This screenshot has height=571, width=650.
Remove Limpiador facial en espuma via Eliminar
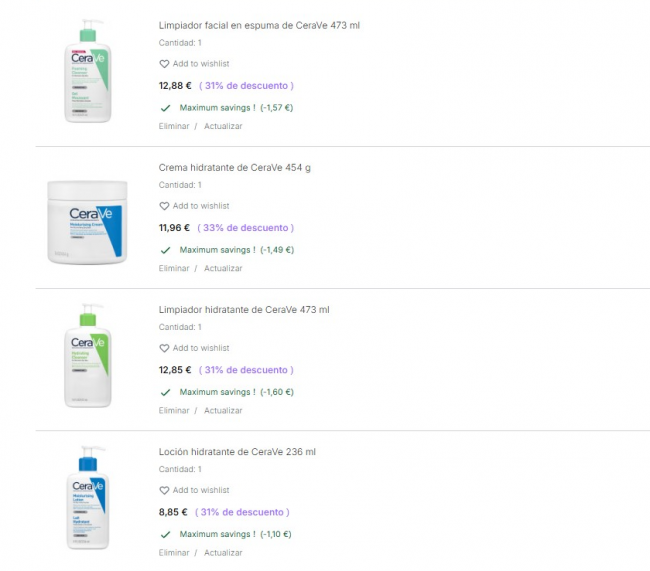click(174, 126)
